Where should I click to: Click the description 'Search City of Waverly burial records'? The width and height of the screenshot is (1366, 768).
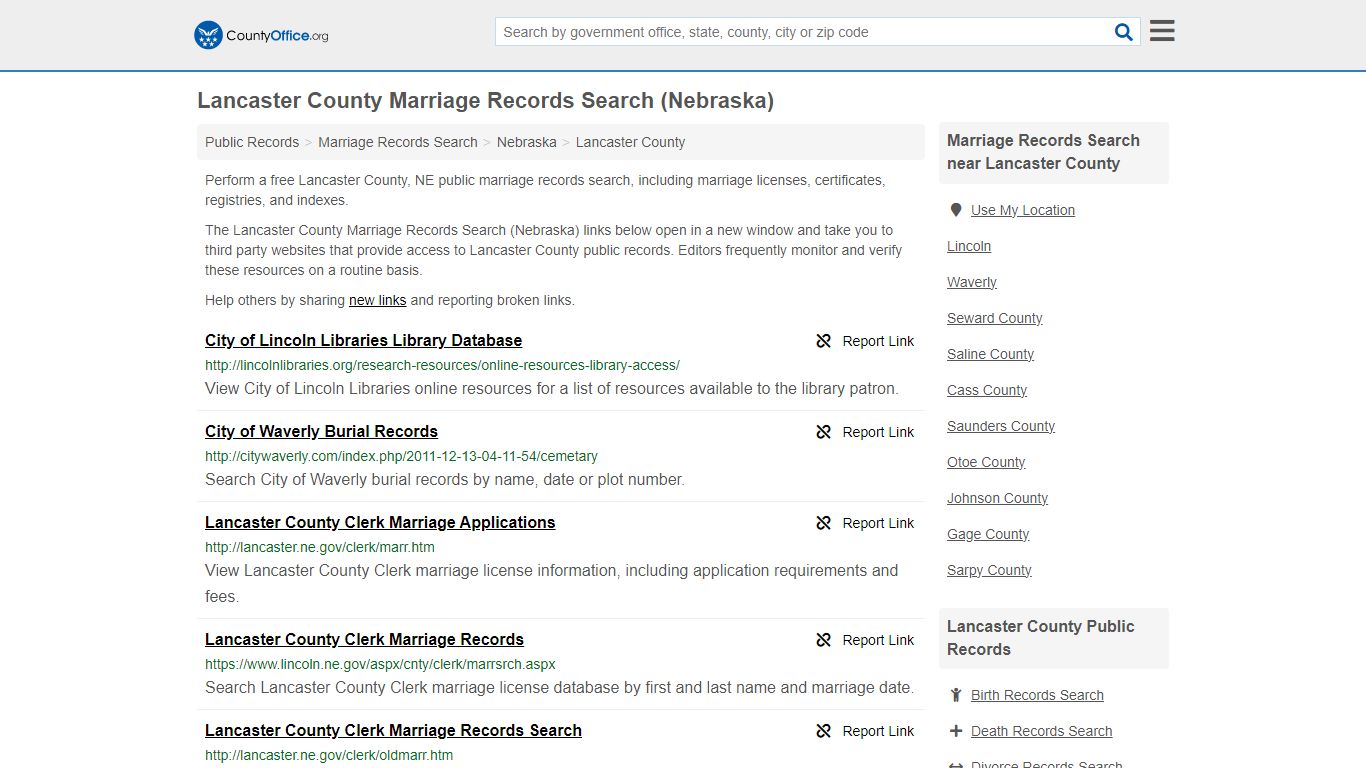(x=445, y=479)
